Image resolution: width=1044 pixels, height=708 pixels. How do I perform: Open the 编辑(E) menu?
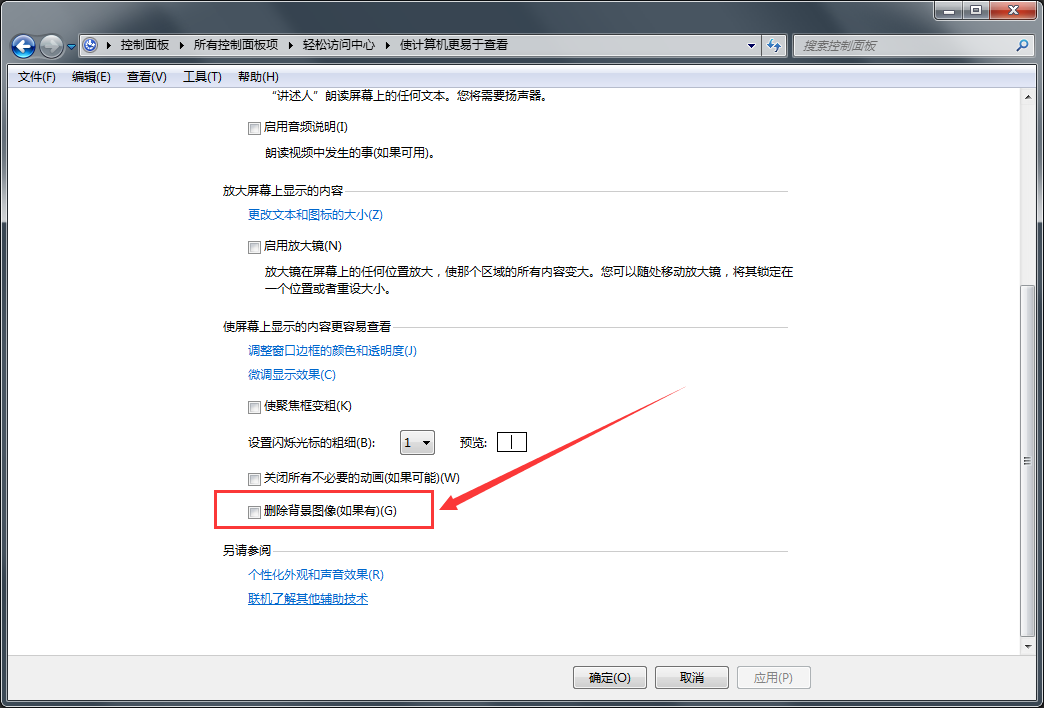click(91, 77)
